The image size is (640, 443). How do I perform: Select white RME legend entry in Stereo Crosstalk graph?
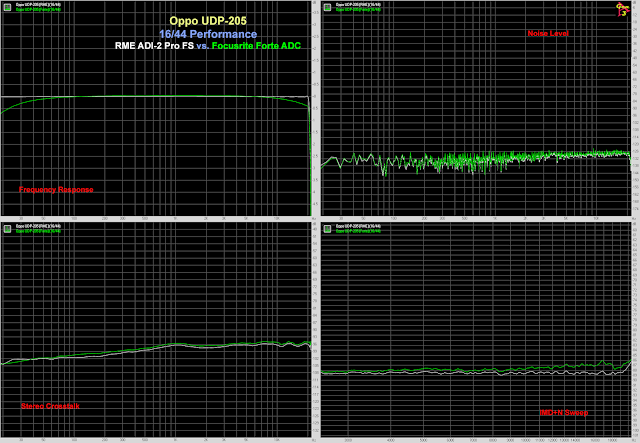(38, 226)
